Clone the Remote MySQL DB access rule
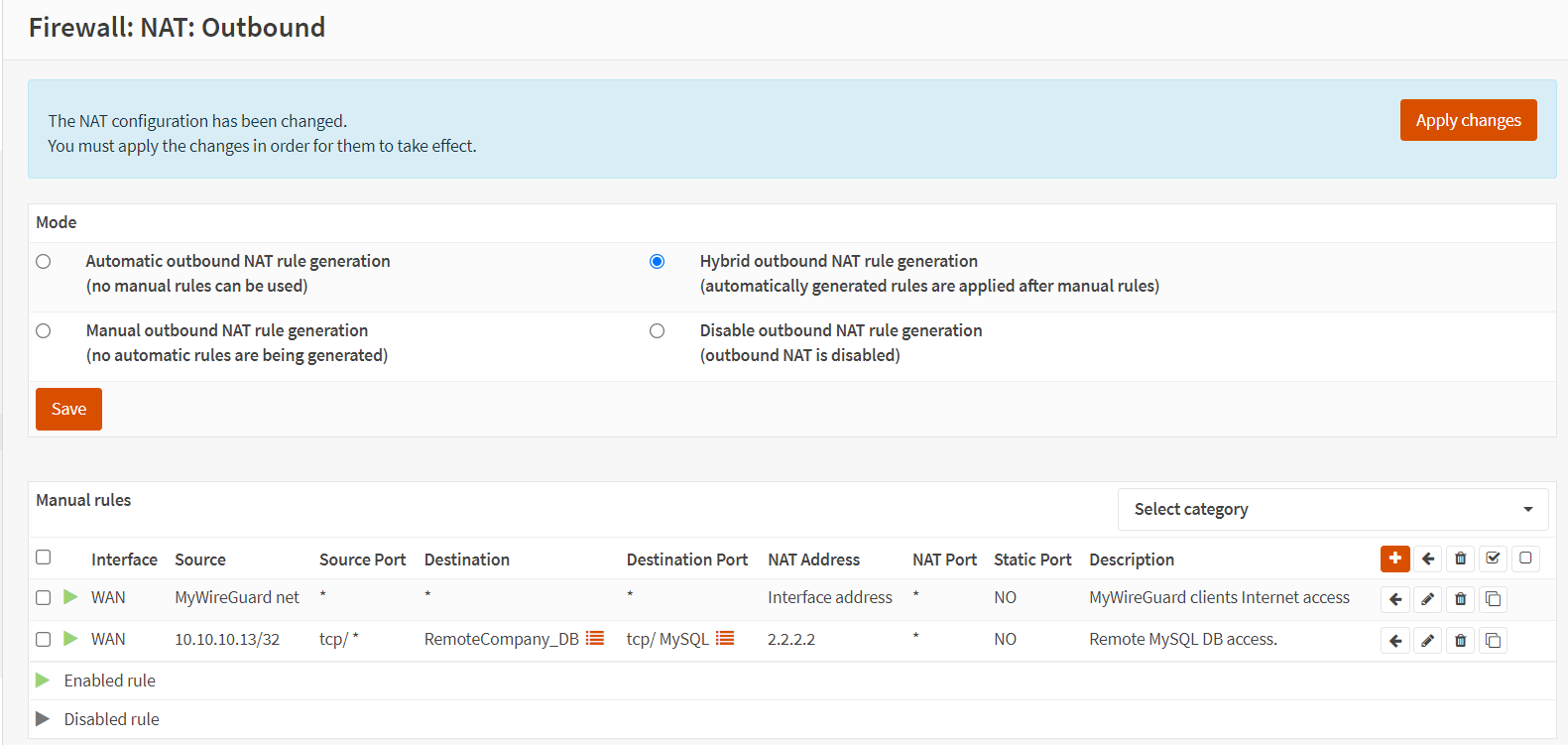The image size is (1568, 745). (x=1493, y=641)
